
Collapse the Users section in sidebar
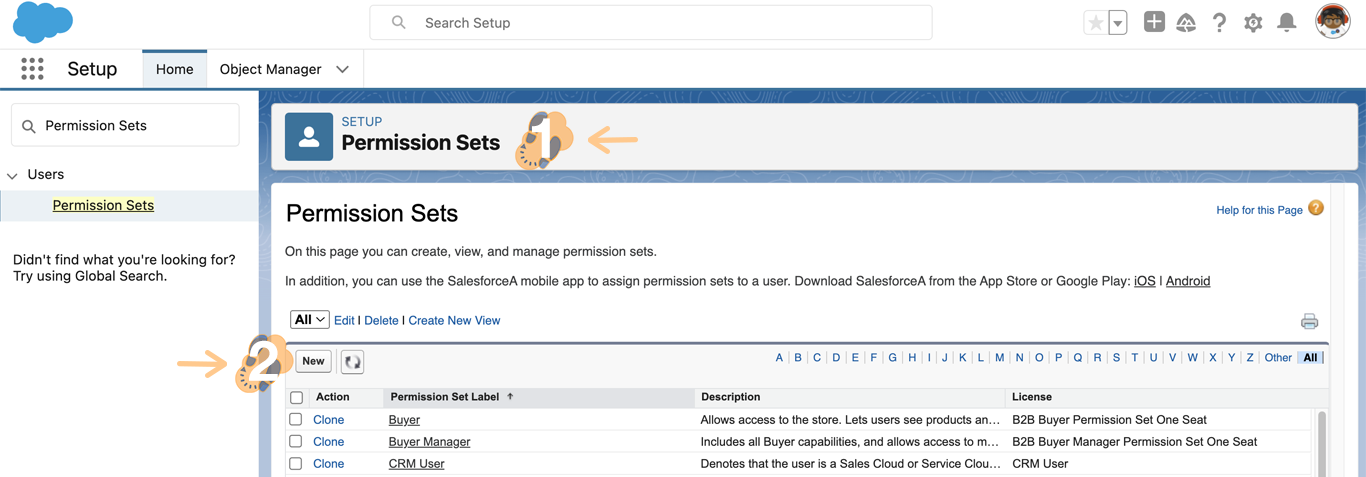(x=13, y=175)
